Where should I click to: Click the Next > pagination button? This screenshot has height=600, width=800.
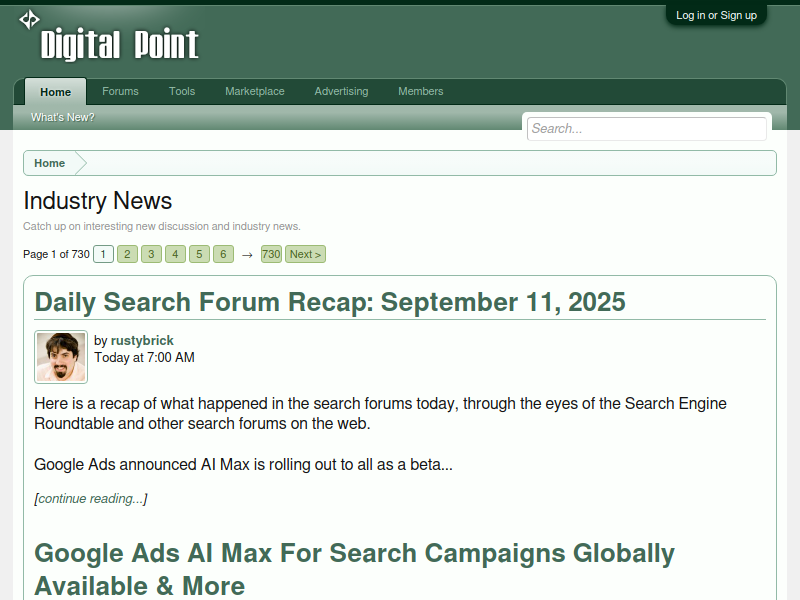[305, 254]
